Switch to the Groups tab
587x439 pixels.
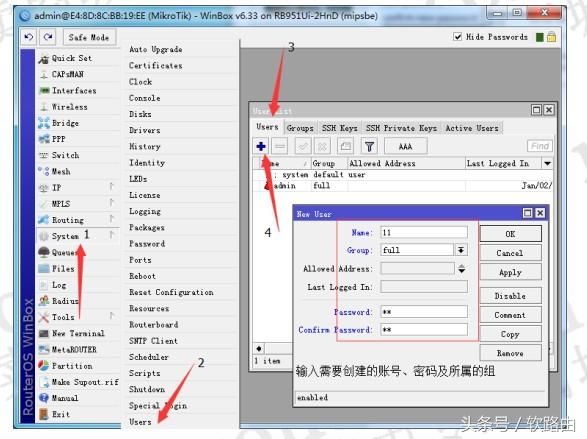tap(300, 128)
